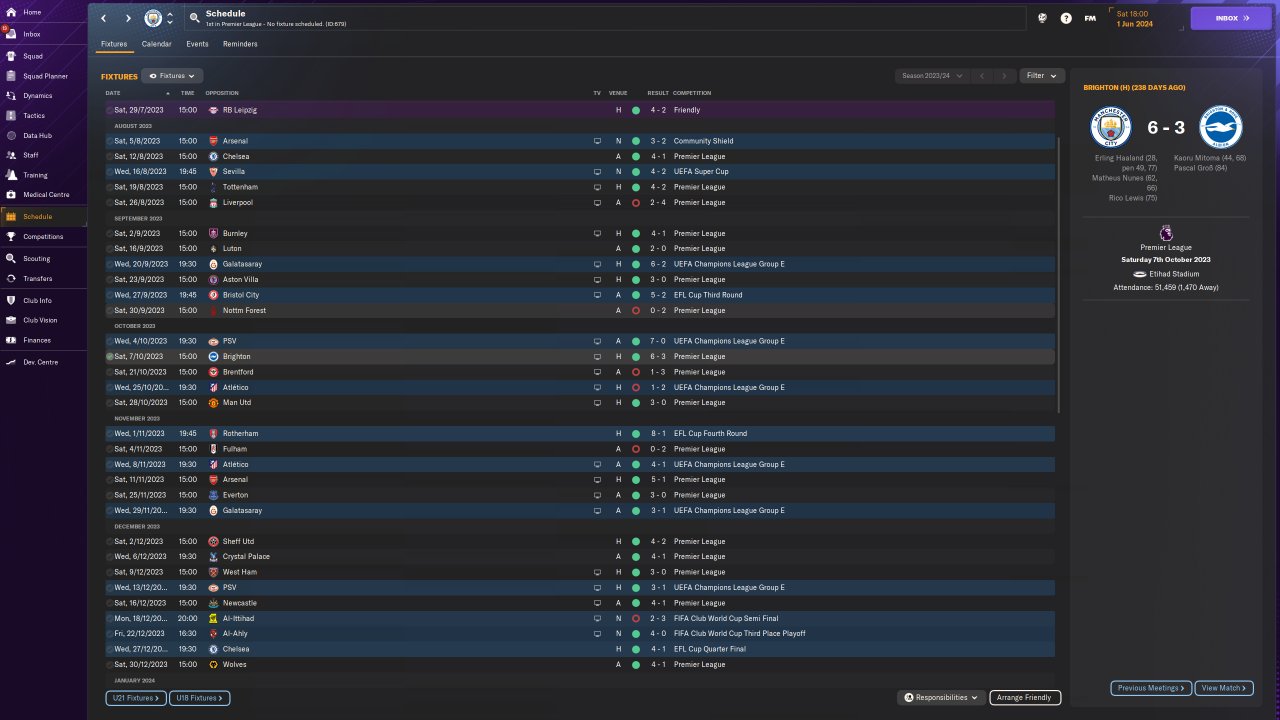
Task: Open the Filter dropdown
Action: (1042, 76)
